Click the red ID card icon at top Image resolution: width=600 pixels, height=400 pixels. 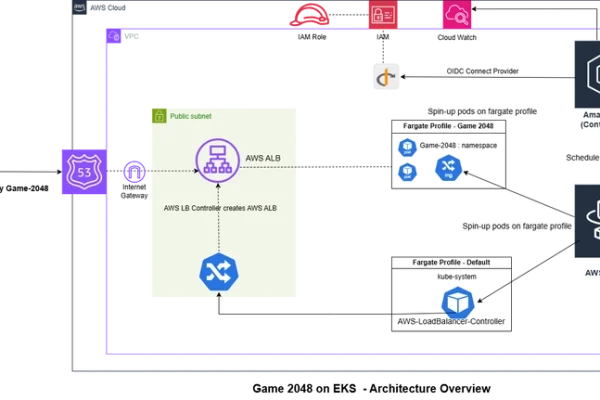(x=381, y=14)
